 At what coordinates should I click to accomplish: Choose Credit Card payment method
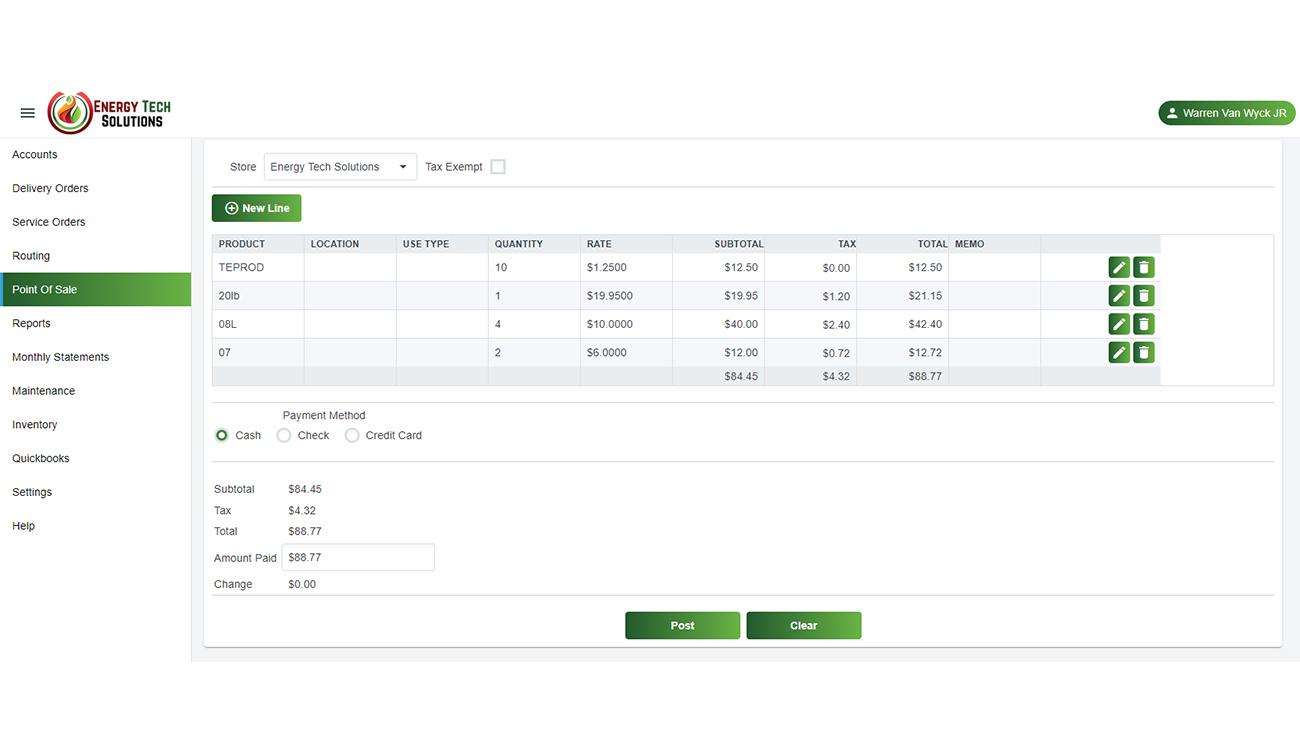tap(352, 436)
